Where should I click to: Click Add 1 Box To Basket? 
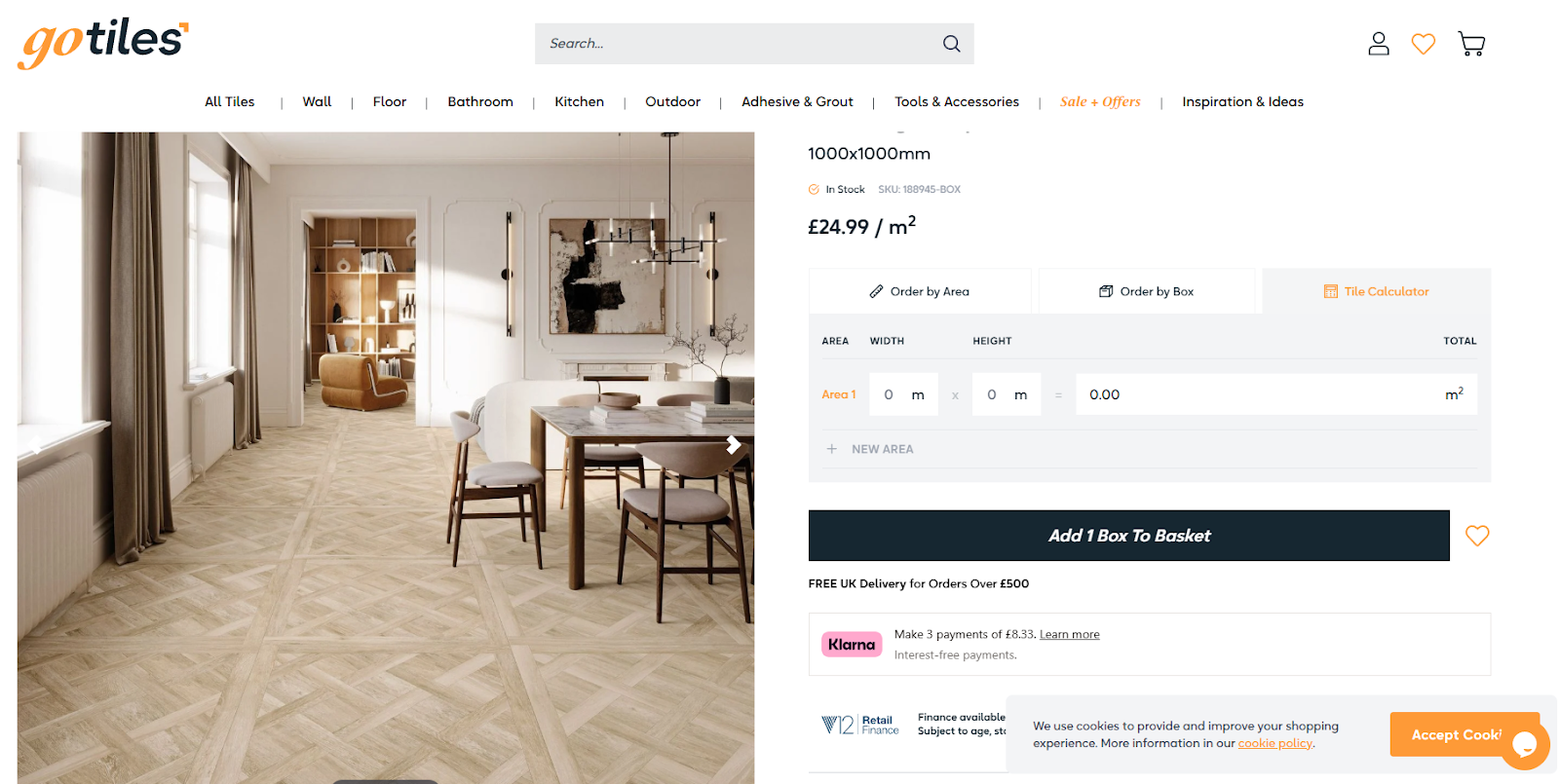[x=1129, y=536]
